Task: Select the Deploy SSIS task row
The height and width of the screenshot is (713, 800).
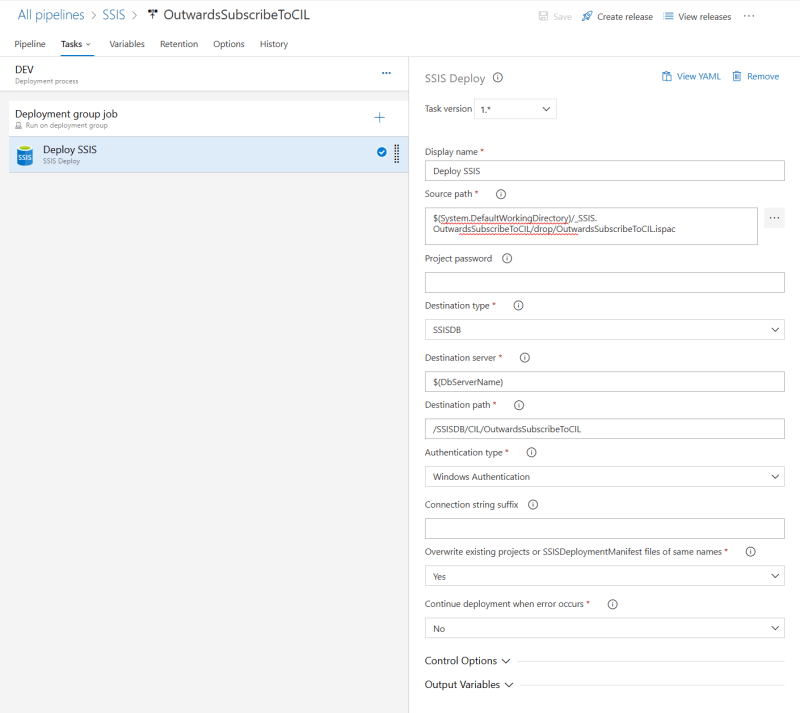Action: coord(209,154)
